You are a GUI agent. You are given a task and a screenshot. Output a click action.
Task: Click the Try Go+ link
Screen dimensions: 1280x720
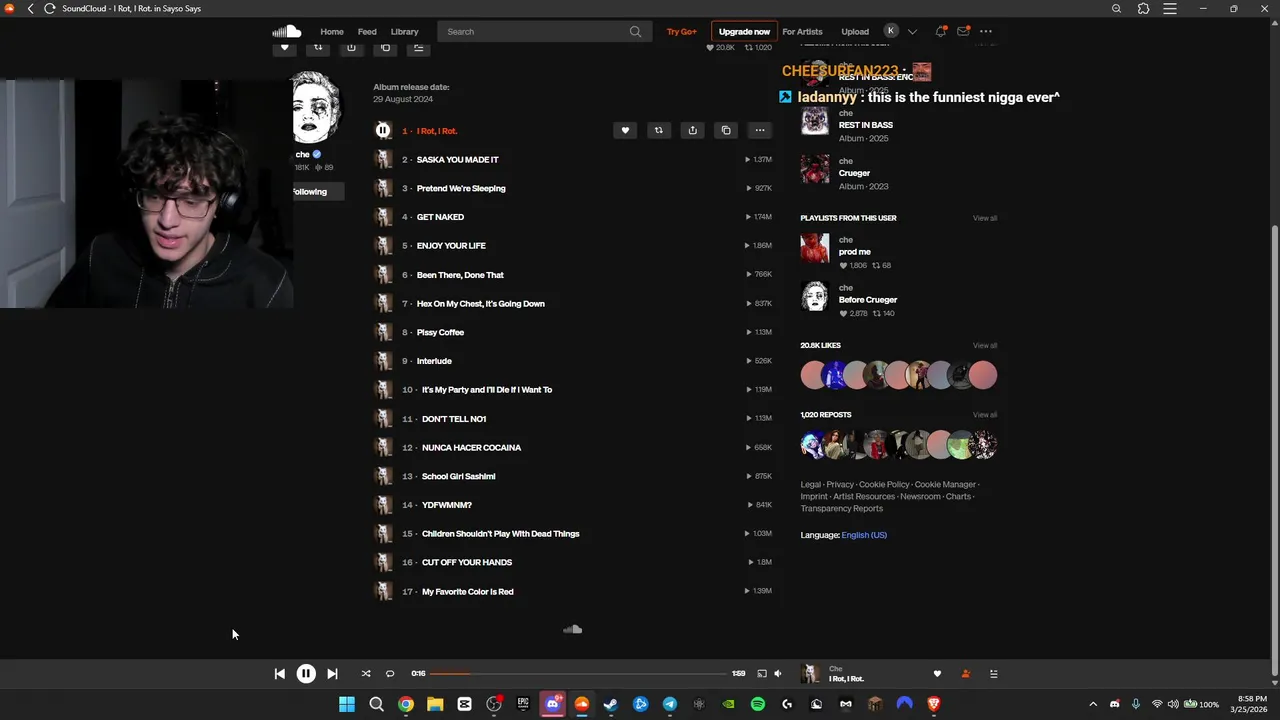(682, 31)
